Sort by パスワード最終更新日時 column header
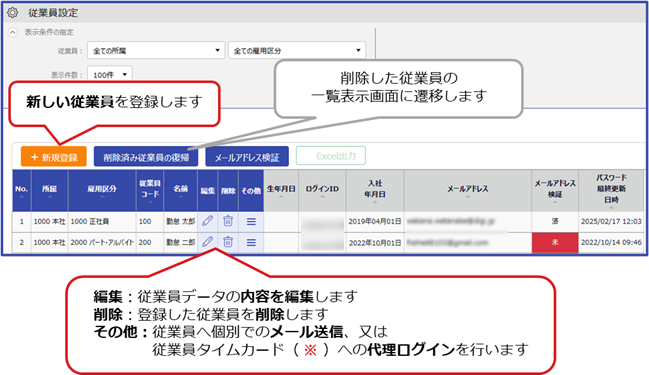 611,190
